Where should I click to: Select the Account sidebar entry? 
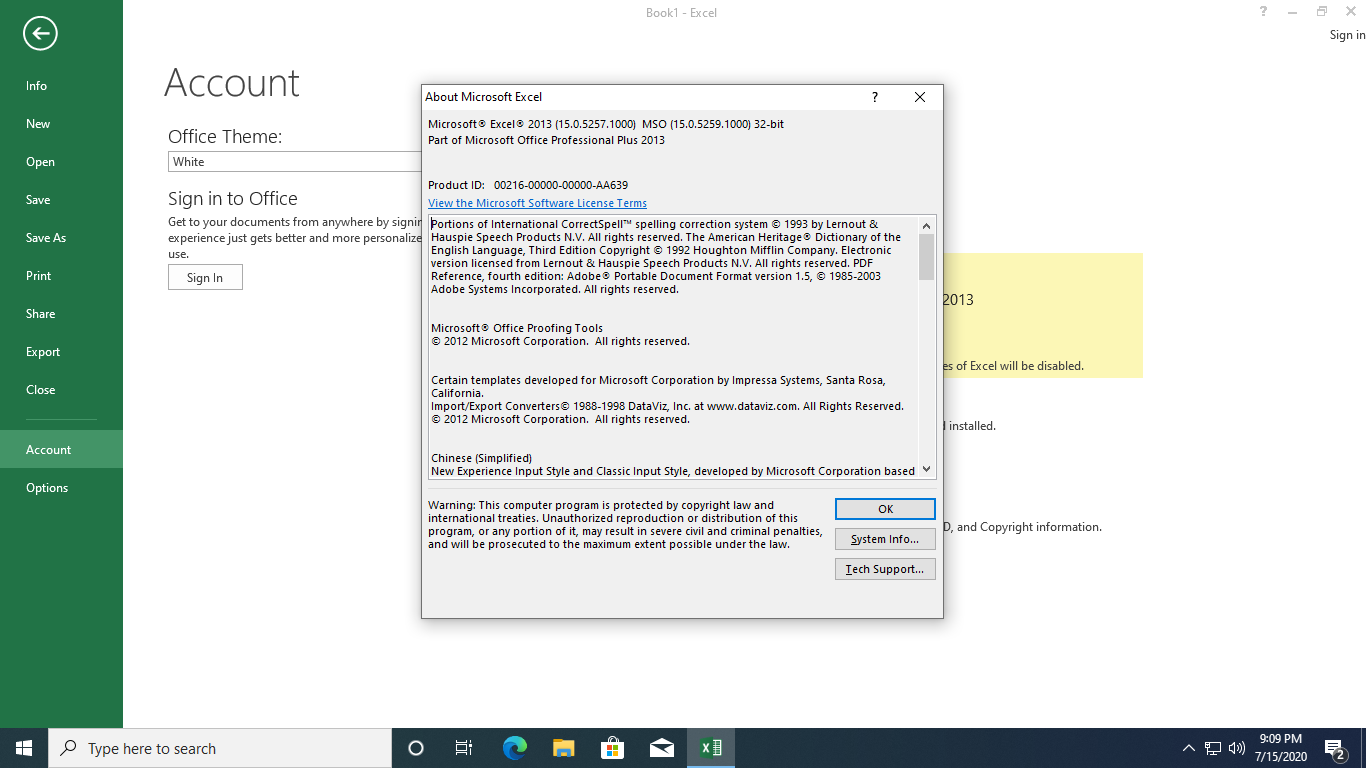click(61, 450)
